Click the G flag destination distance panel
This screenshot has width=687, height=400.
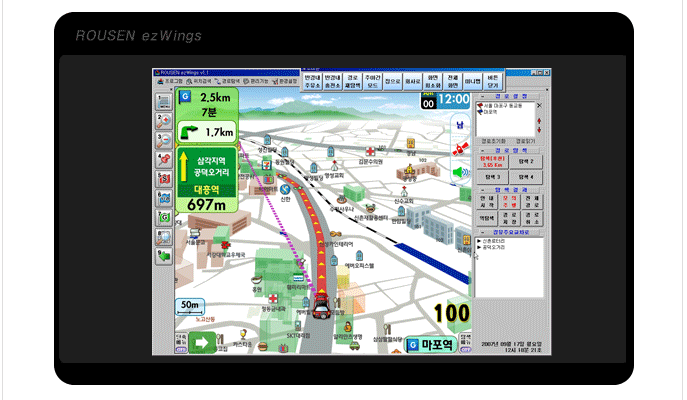208,104
